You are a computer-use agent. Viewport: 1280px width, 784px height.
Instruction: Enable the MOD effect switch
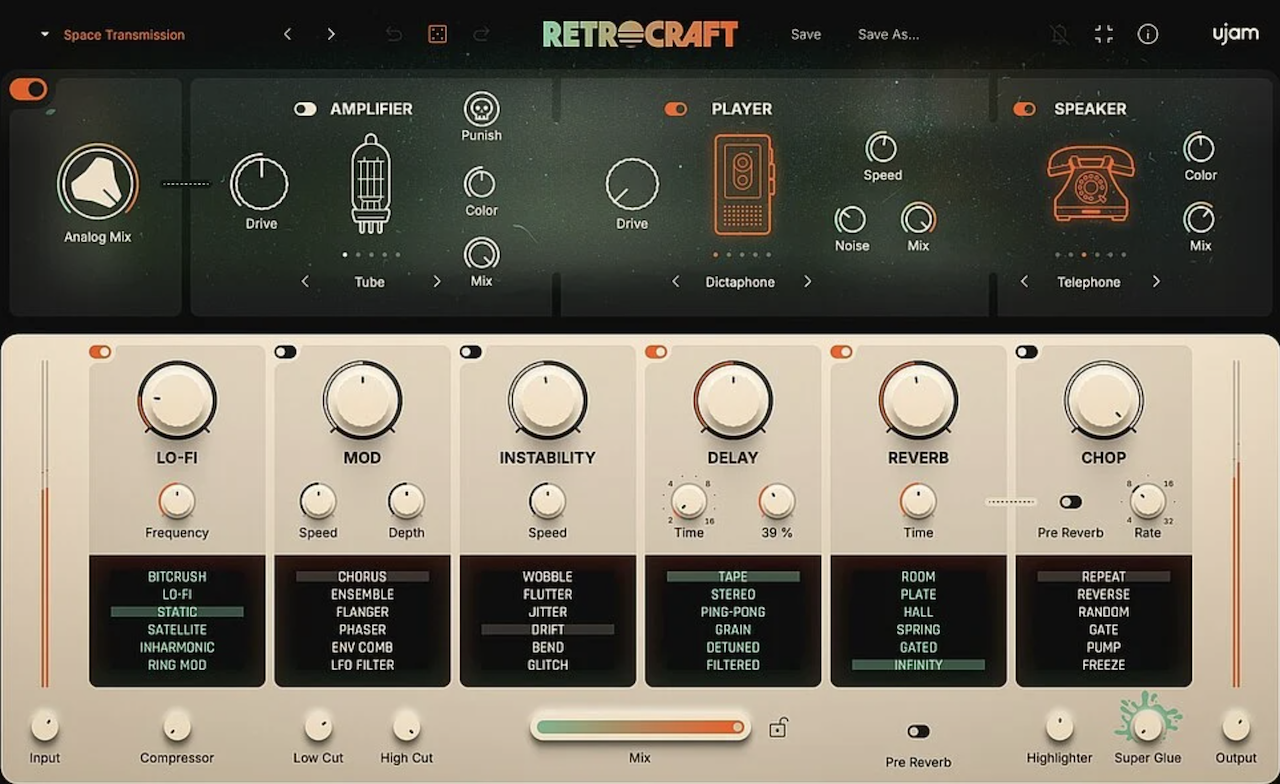click(286, 352)
